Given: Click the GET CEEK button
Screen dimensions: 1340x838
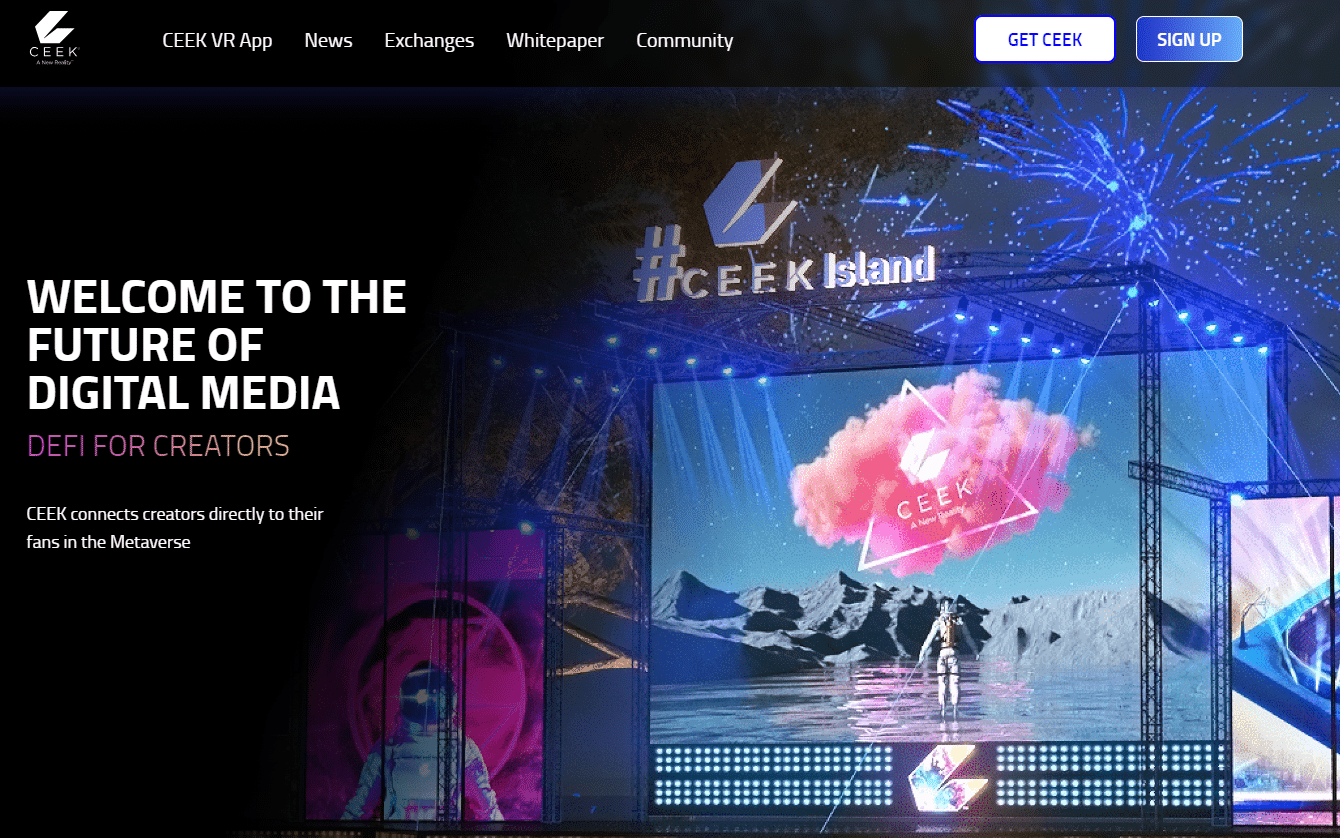Looking at the screenshot, I should pyautogui.click(x=1045, y=40).
